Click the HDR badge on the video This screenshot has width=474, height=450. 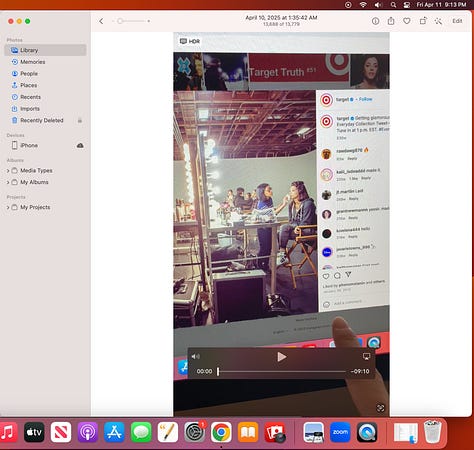[x=190, y=41]
